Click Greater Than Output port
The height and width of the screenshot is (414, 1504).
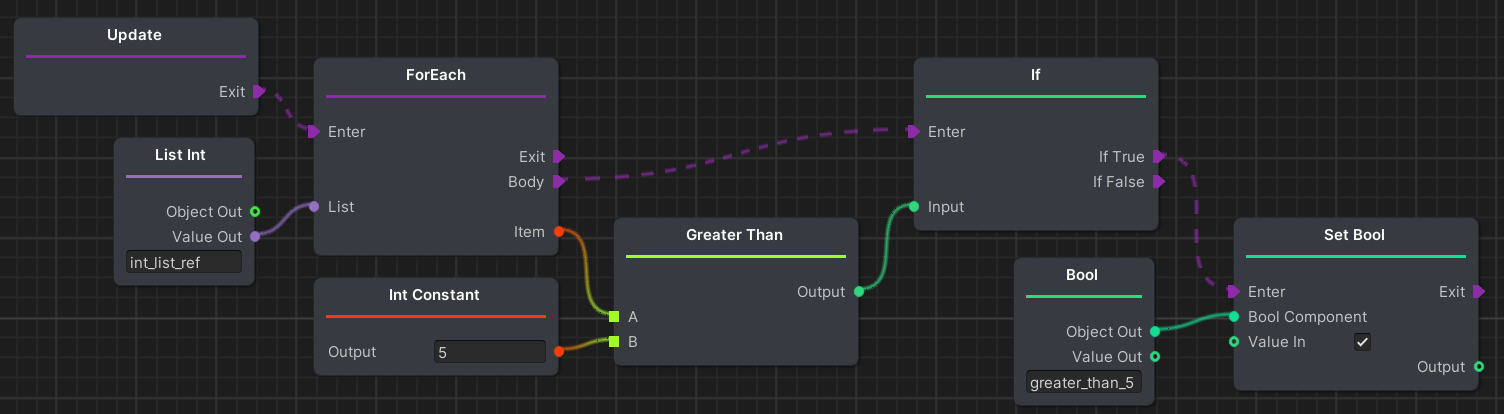[858, 291]
